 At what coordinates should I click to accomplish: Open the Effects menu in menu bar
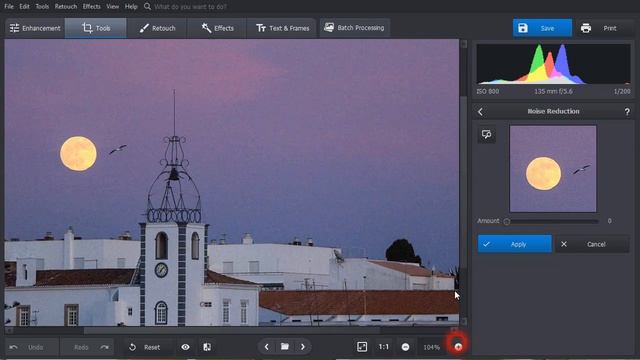coord(91,7)
